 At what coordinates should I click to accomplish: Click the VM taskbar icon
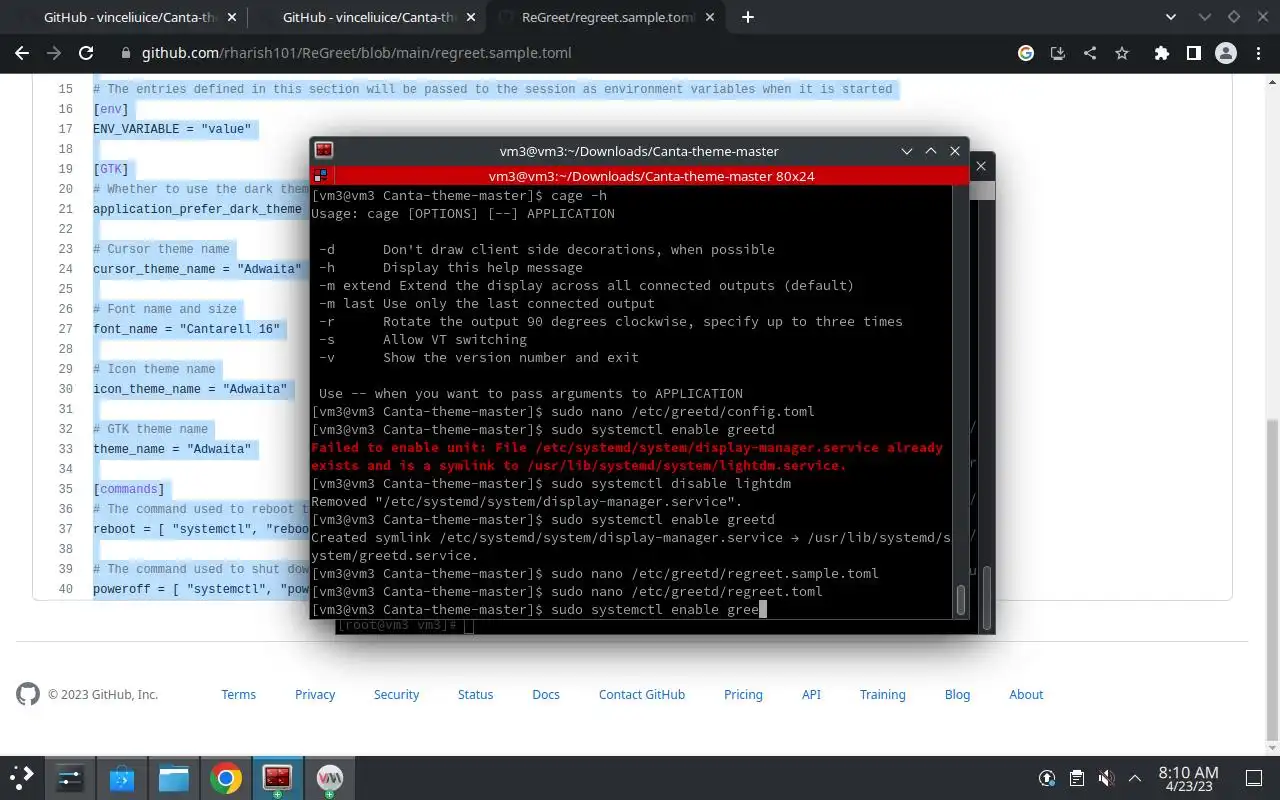click(x=329, y=777)
